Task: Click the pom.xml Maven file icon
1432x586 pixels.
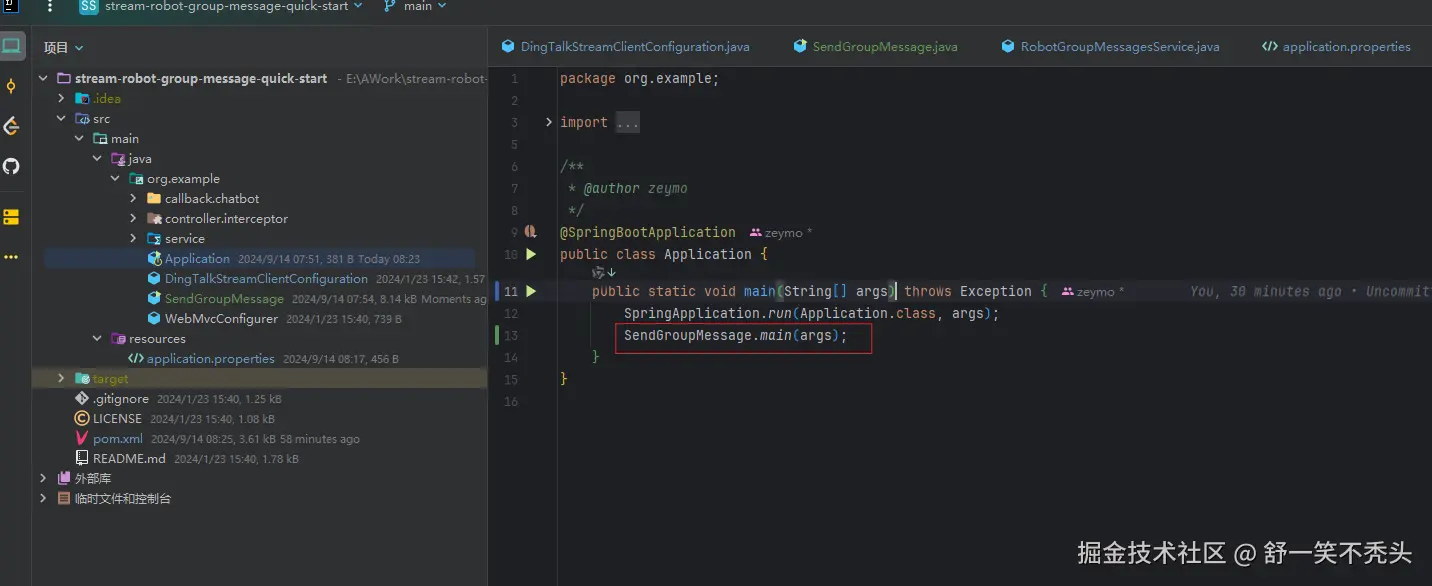Action: click(82, 438)
